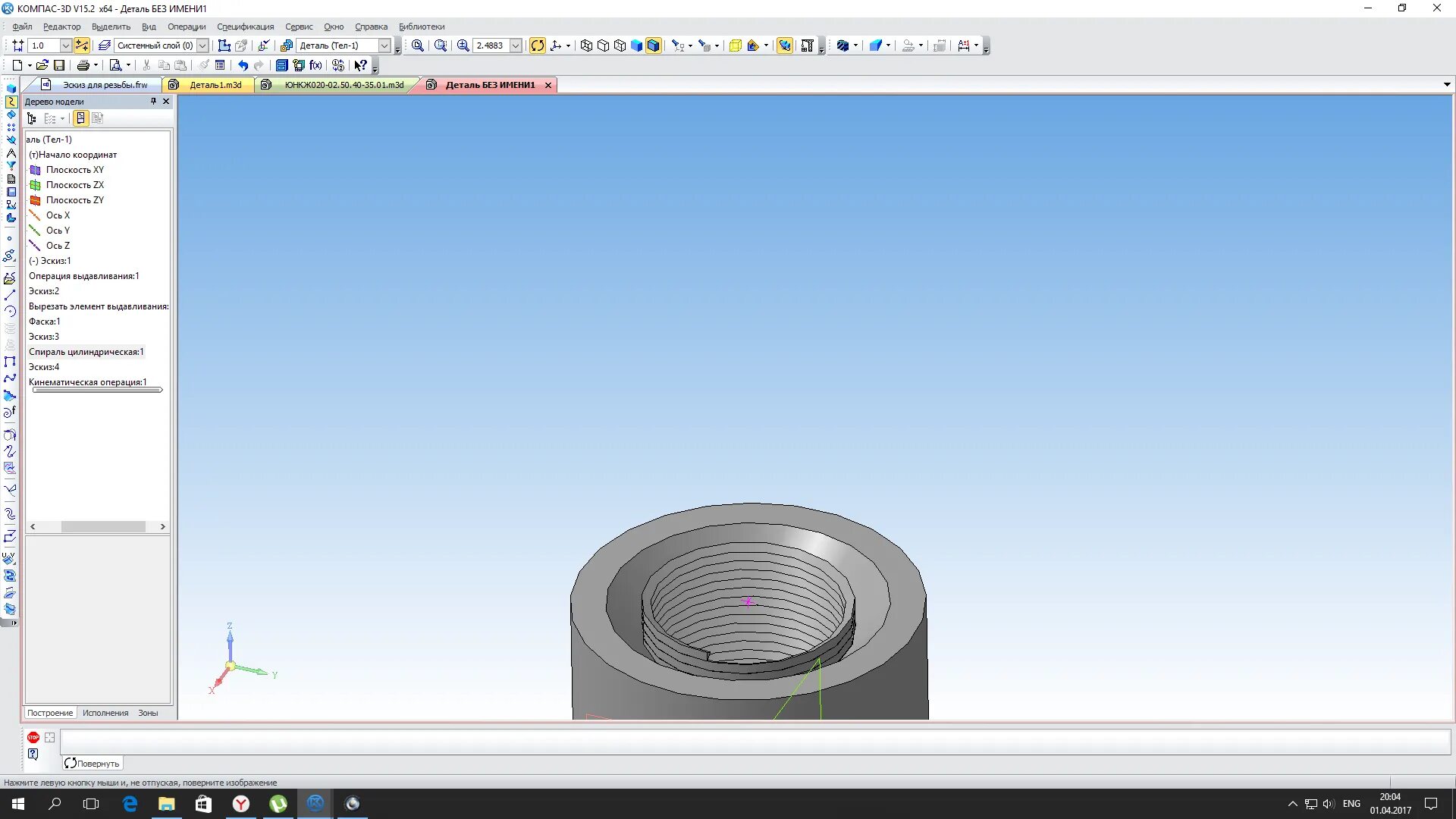
Task: Toggle shaded with edges display mode
Action: point(653,45)
